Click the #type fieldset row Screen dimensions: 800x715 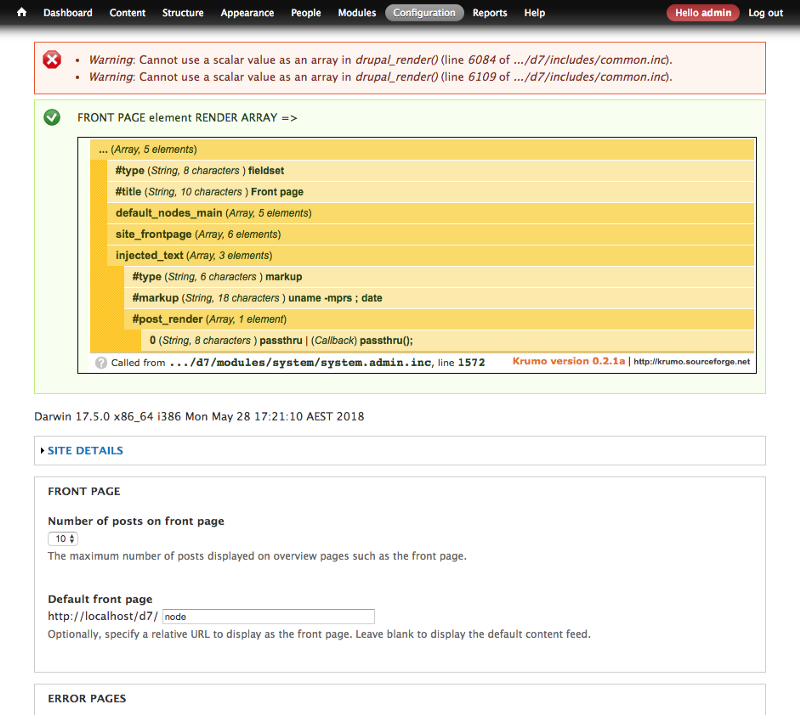(x=431, y=170)
